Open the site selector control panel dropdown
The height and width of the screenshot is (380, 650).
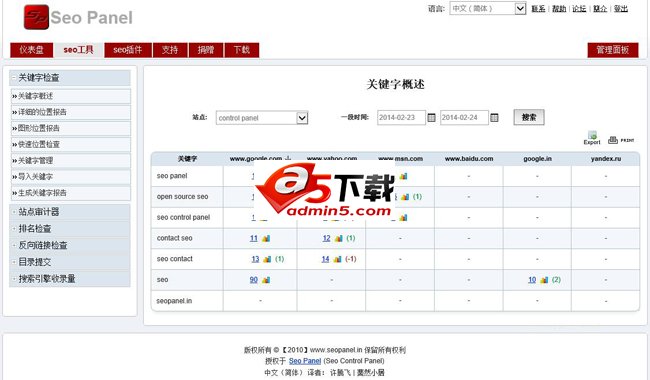262,118
